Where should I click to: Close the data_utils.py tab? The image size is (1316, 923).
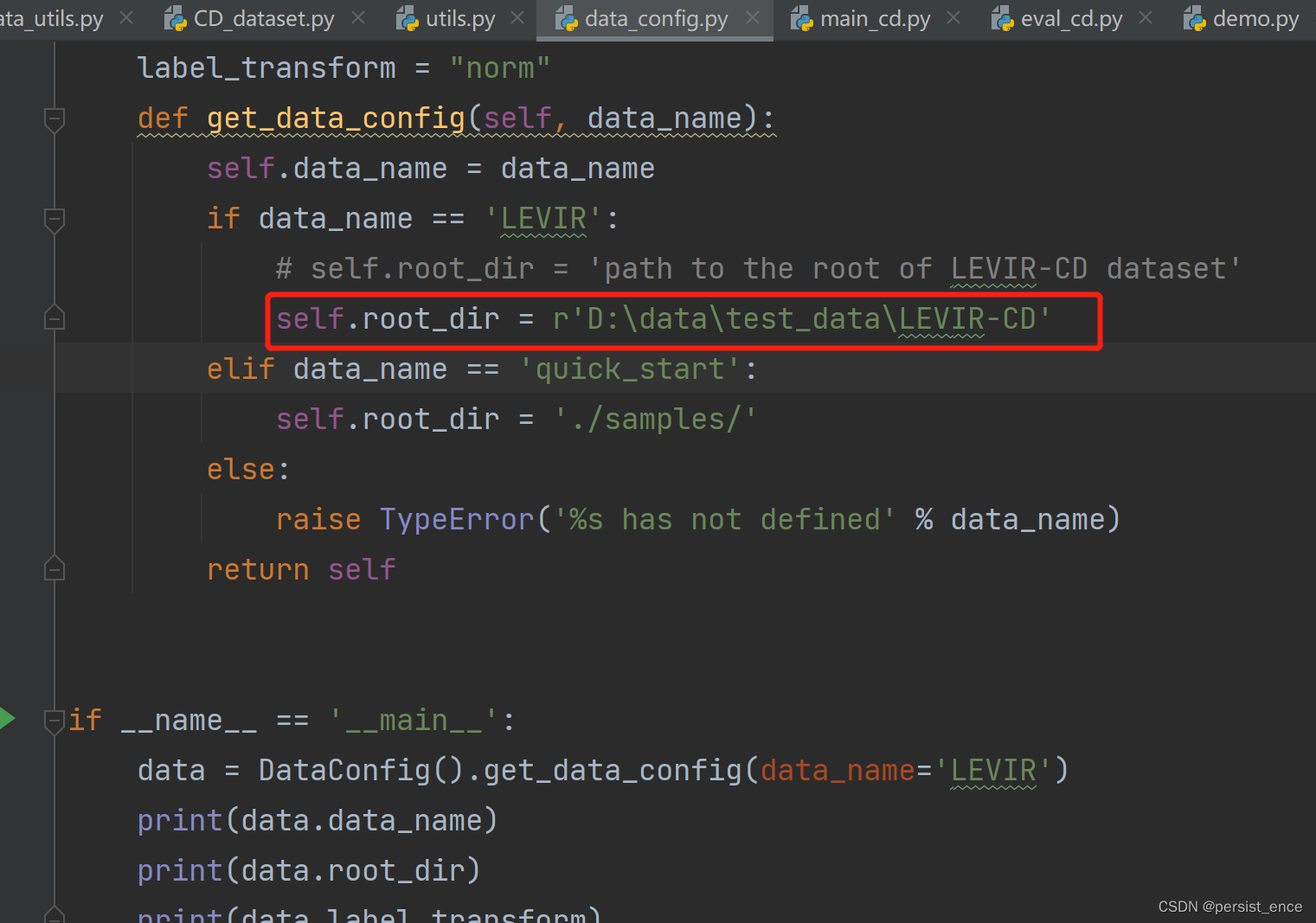point(126,17)
